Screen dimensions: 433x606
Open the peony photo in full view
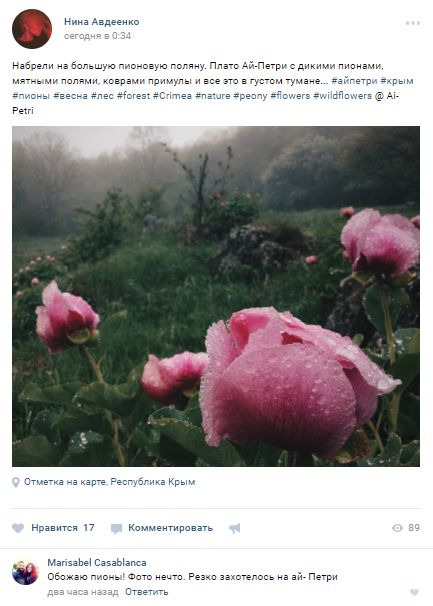[216, 296]
